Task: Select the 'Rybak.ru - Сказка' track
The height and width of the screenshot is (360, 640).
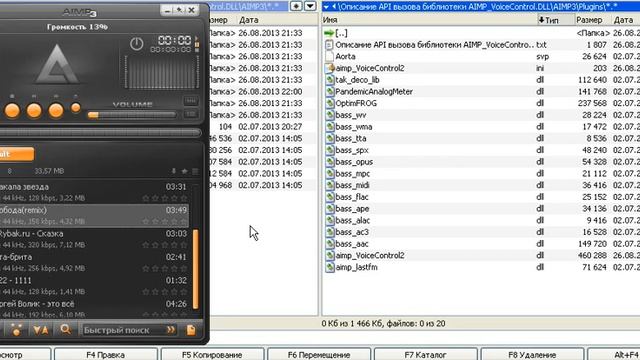Action: click(94, 239)
